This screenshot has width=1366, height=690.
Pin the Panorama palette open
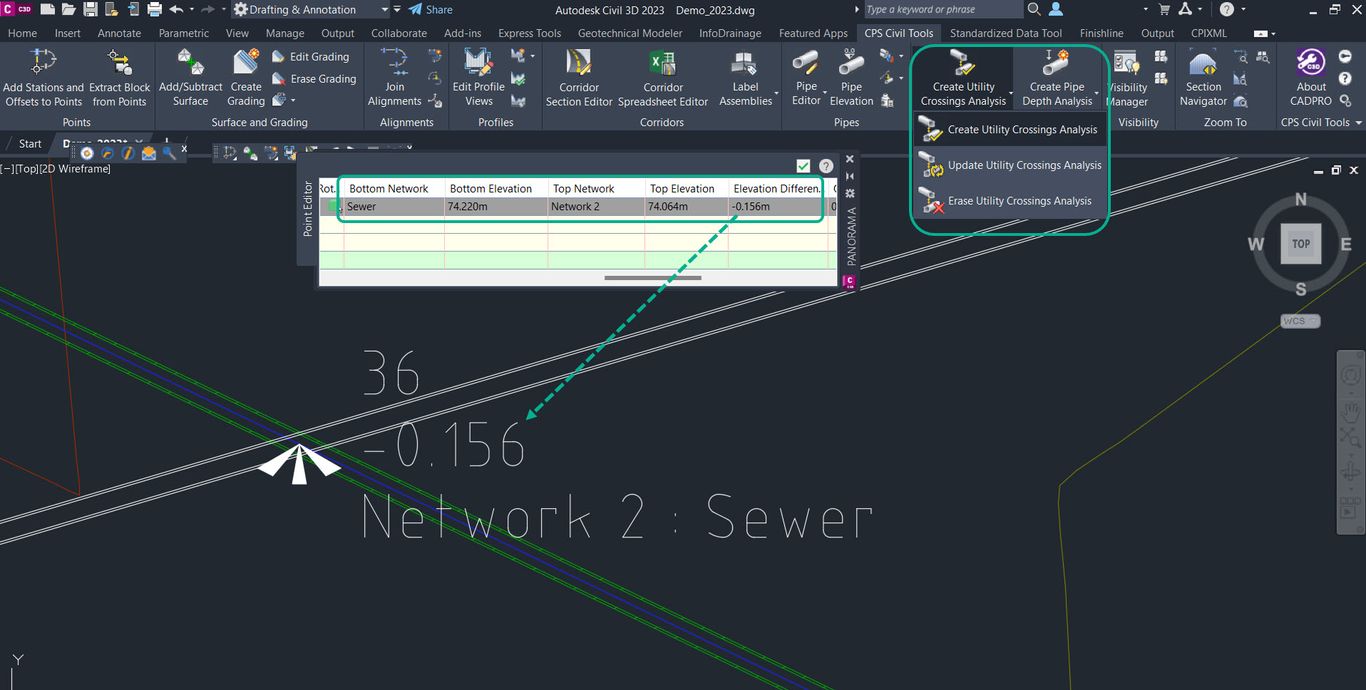tap(849, 176)
